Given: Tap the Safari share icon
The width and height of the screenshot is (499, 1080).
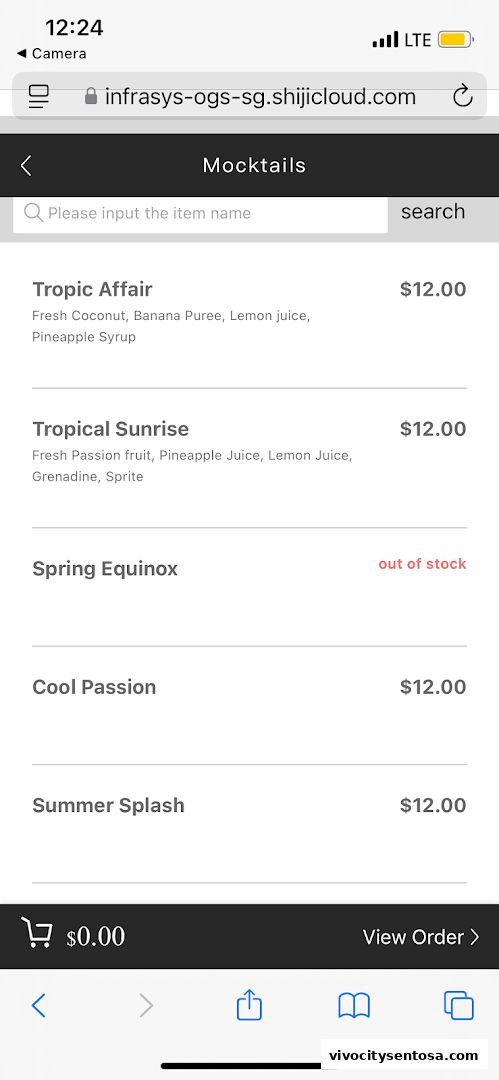Looking at the screenshot, I should pyautogui.click(x=249, y=1005).
